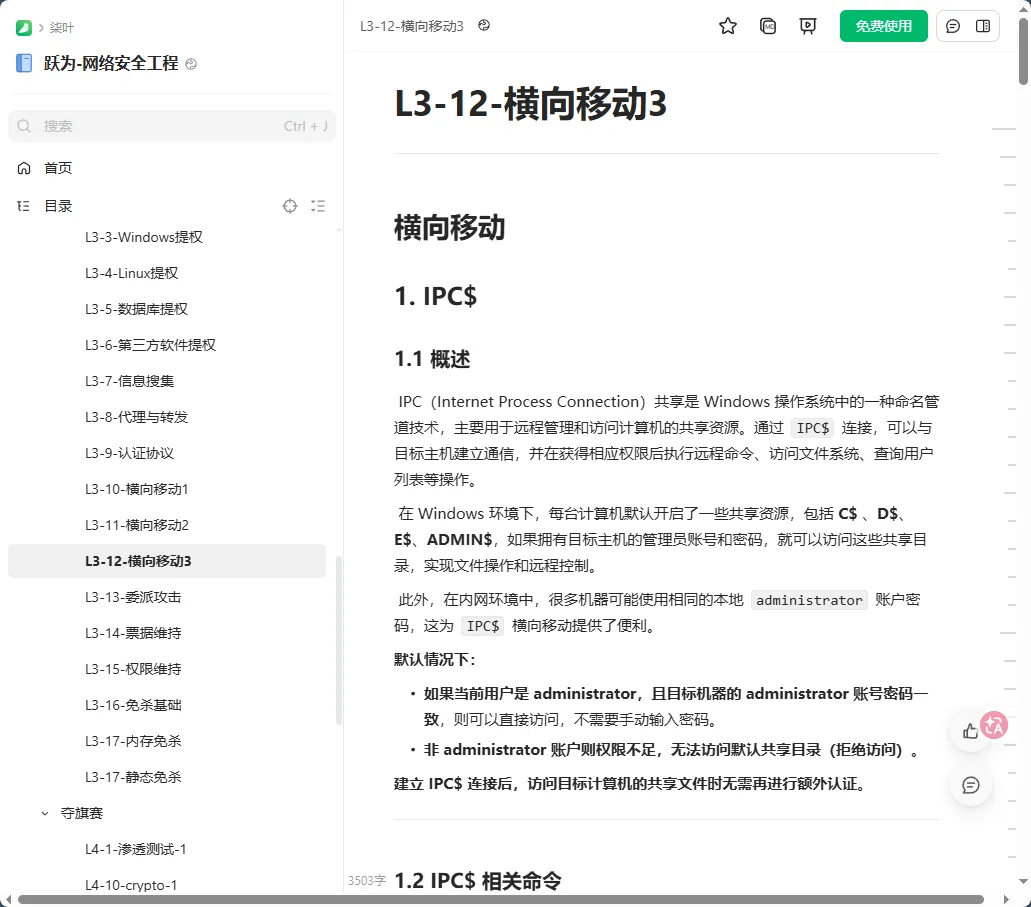Go to 首页 in the sidebar
Screen dimensions: 1031x907
coord(58,168)
